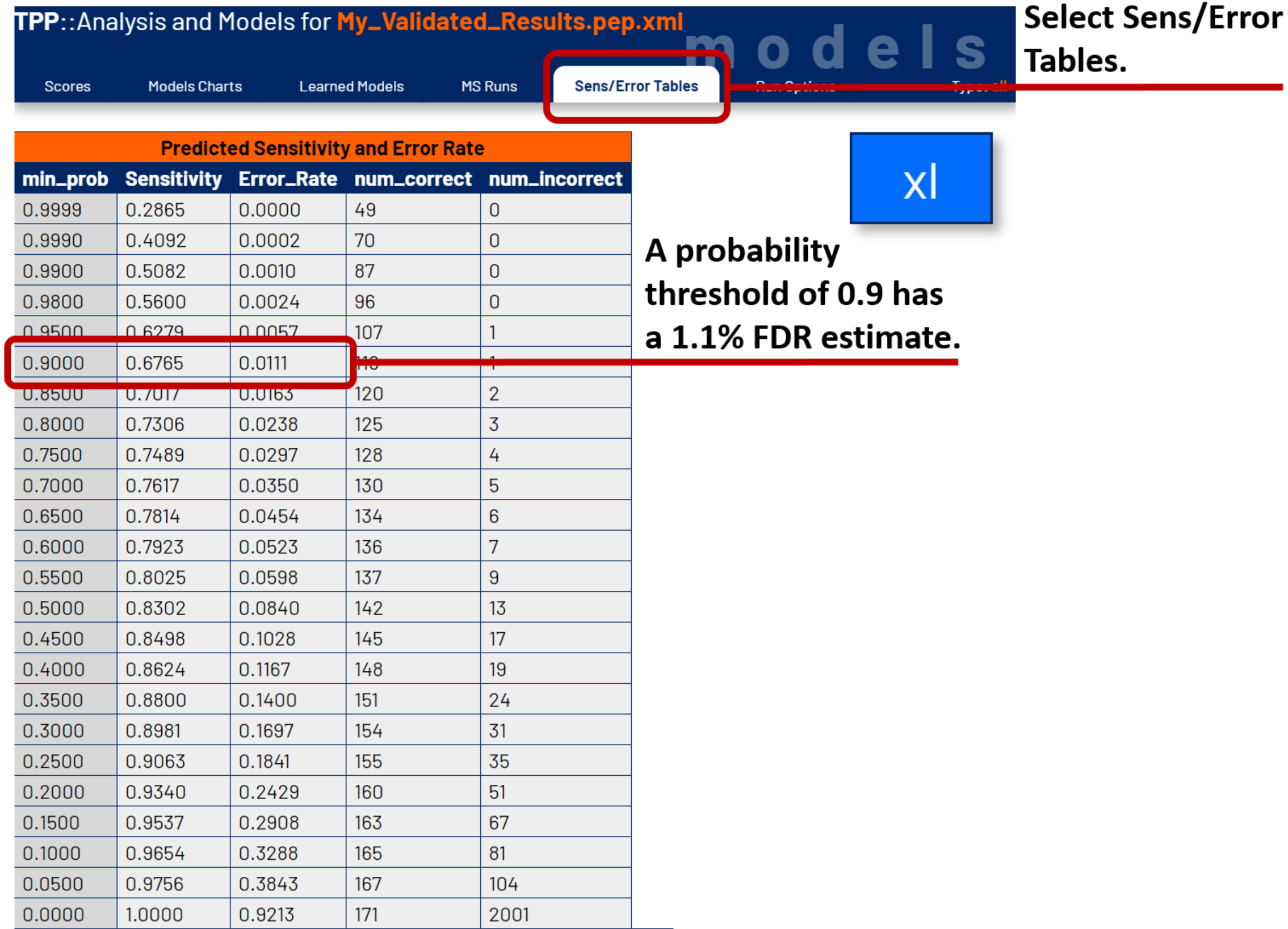Select the 0.9000 min_prob cell

(x=53, y=363)
